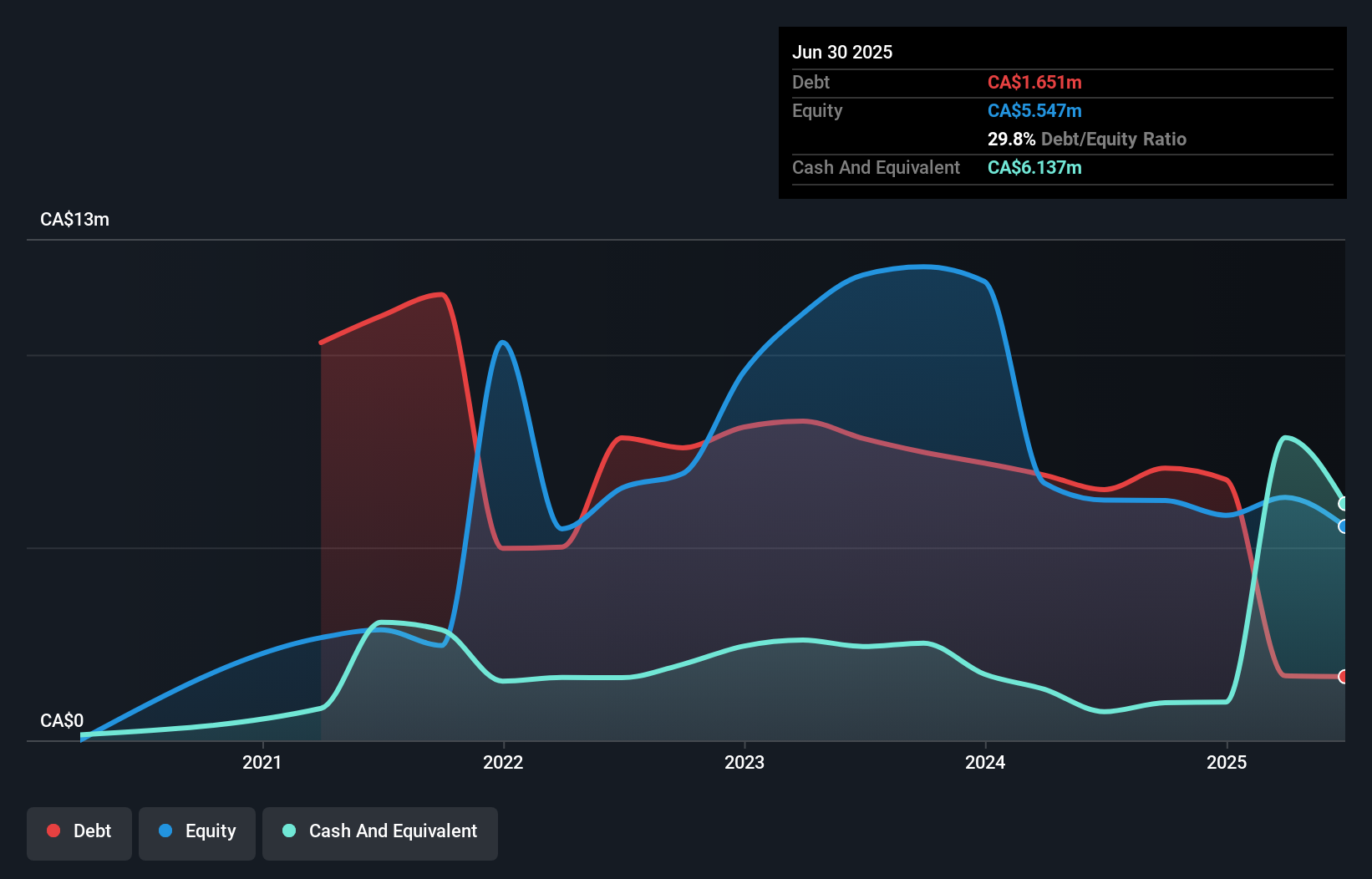Click the CA$13m axis label
Image resolution: width=1372 pixels, height=879 pixels.
point(74,219)
